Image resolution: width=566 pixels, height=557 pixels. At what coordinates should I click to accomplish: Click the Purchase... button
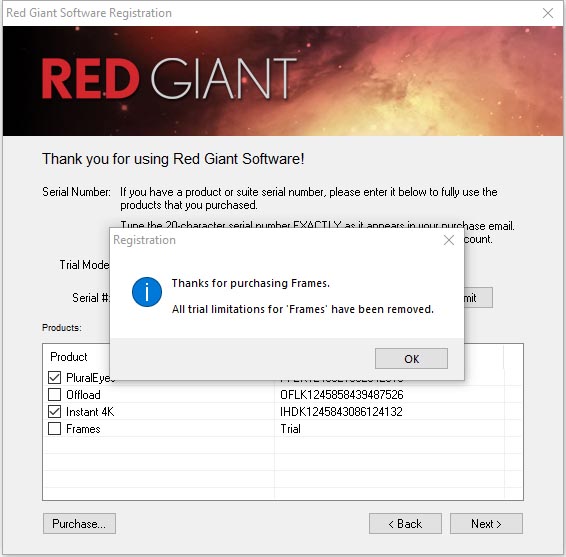click(79, 523)
